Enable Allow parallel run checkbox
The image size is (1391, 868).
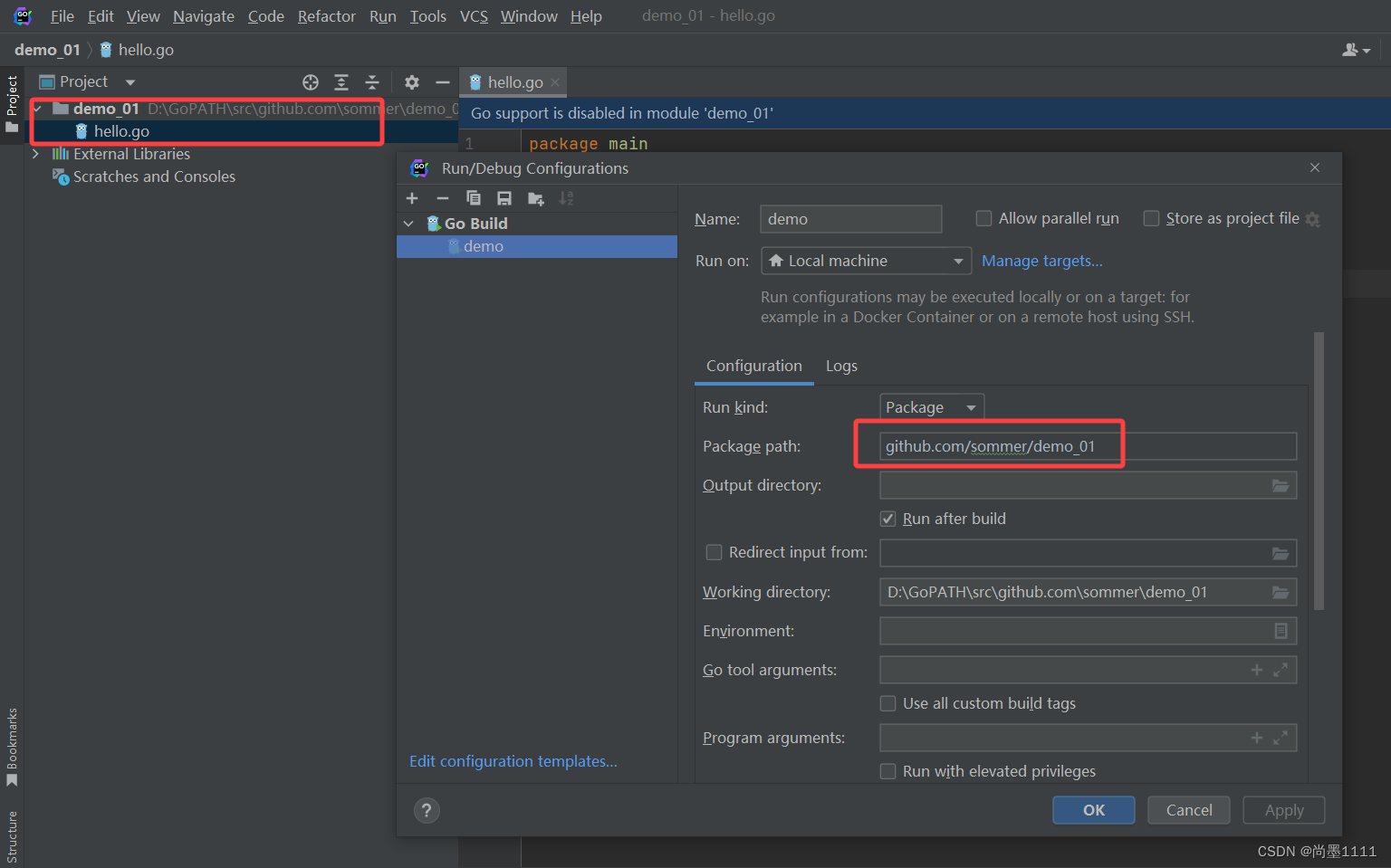click(983, 218)
